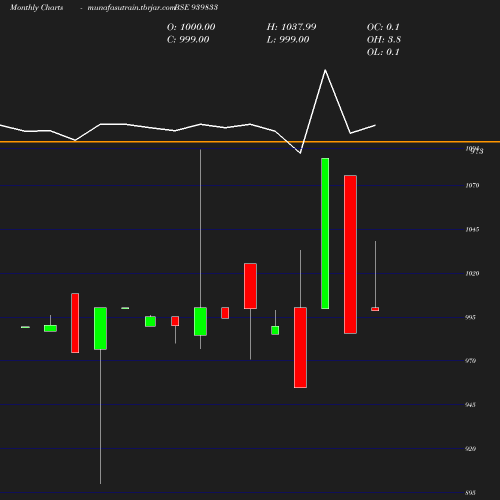Click the close value 'C: 999.00'

click(x=188, y=40)
